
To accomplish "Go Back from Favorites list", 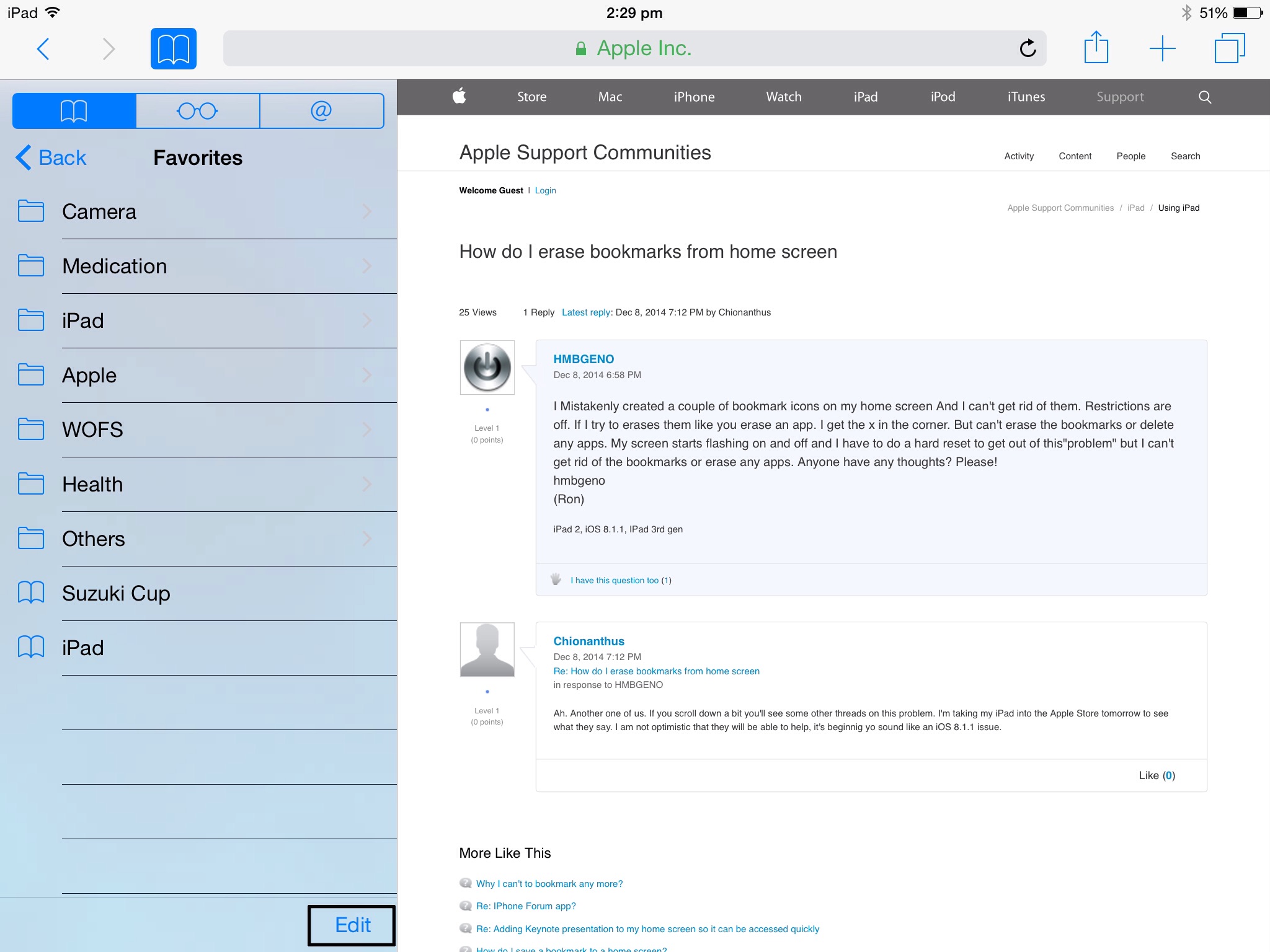I will click(x=51, y=157).
